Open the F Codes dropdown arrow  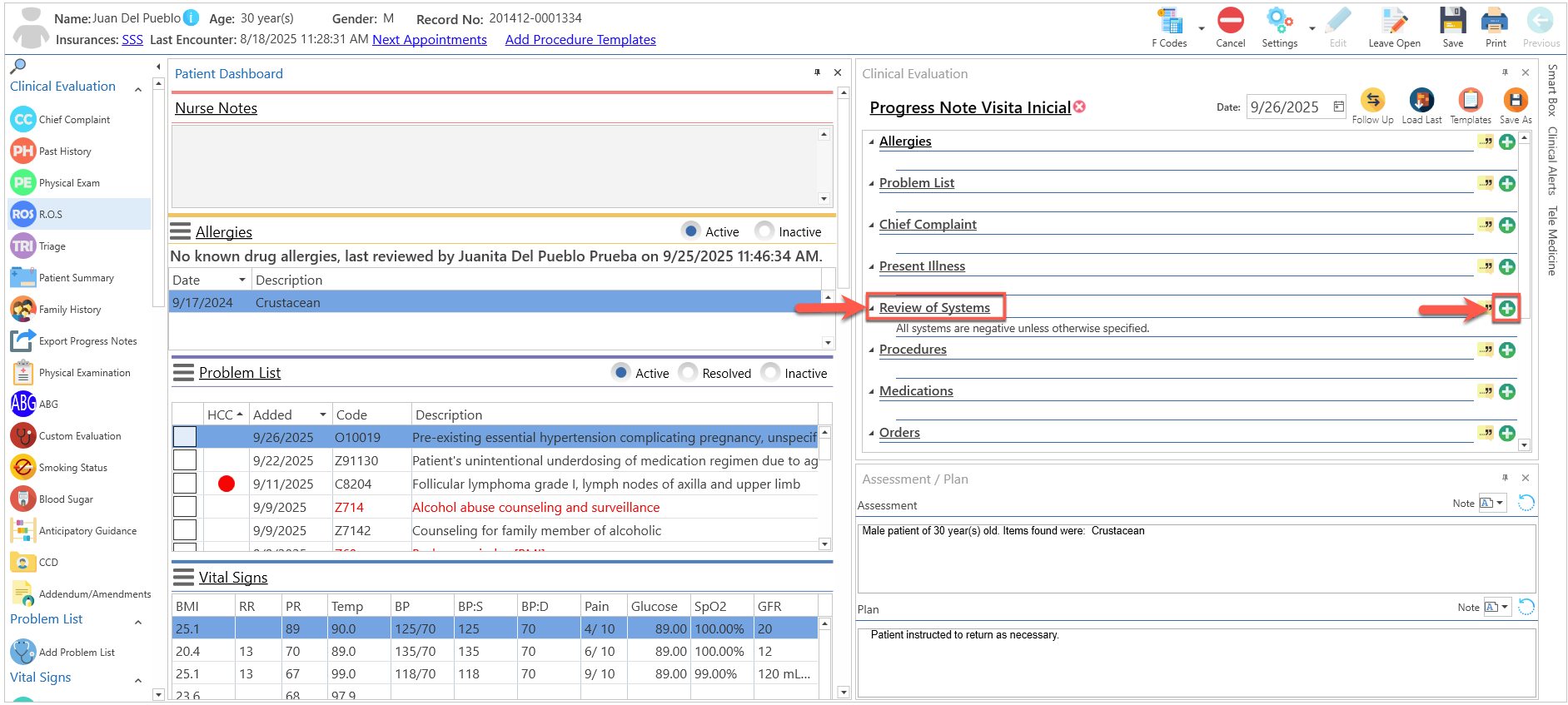(1201, 28)
